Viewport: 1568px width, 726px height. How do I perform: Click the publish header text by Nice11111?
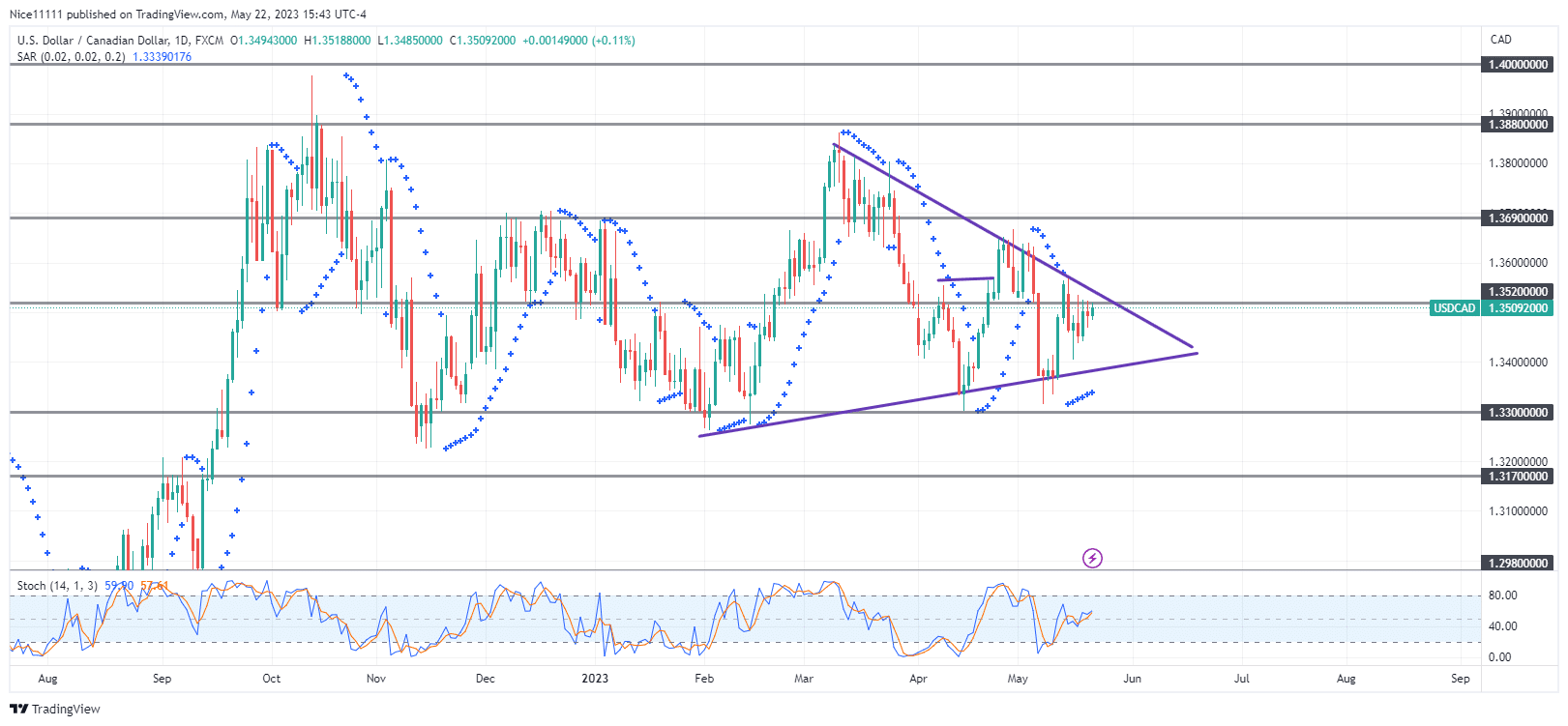(188, 15)
